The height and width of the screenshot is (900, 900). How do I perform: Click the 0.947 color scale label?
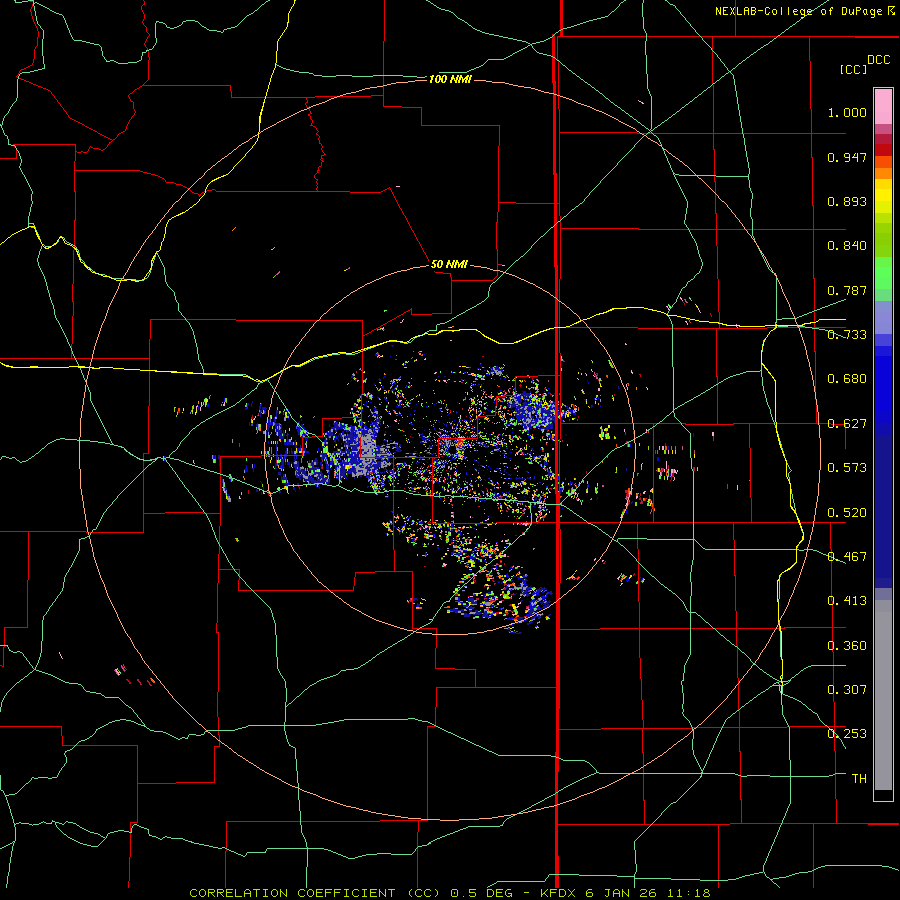point(847,157)
